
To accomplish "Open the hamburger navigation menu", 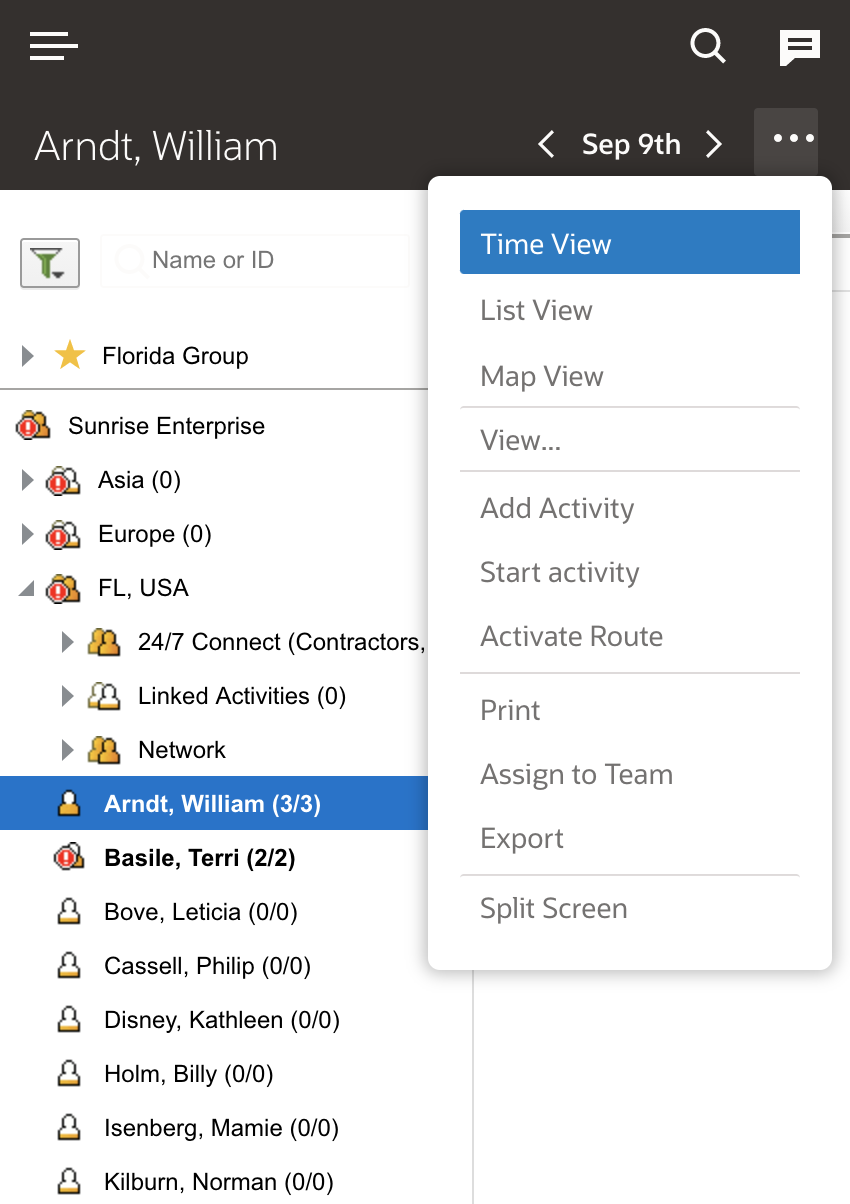I will click(53, 46).
